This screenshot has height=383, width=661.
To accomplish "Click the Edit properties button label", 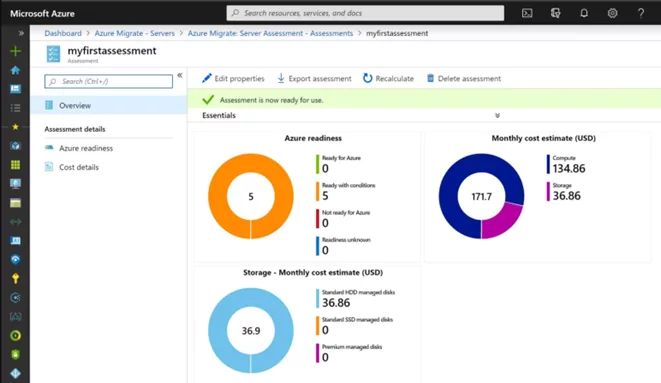I will point(239,78).
